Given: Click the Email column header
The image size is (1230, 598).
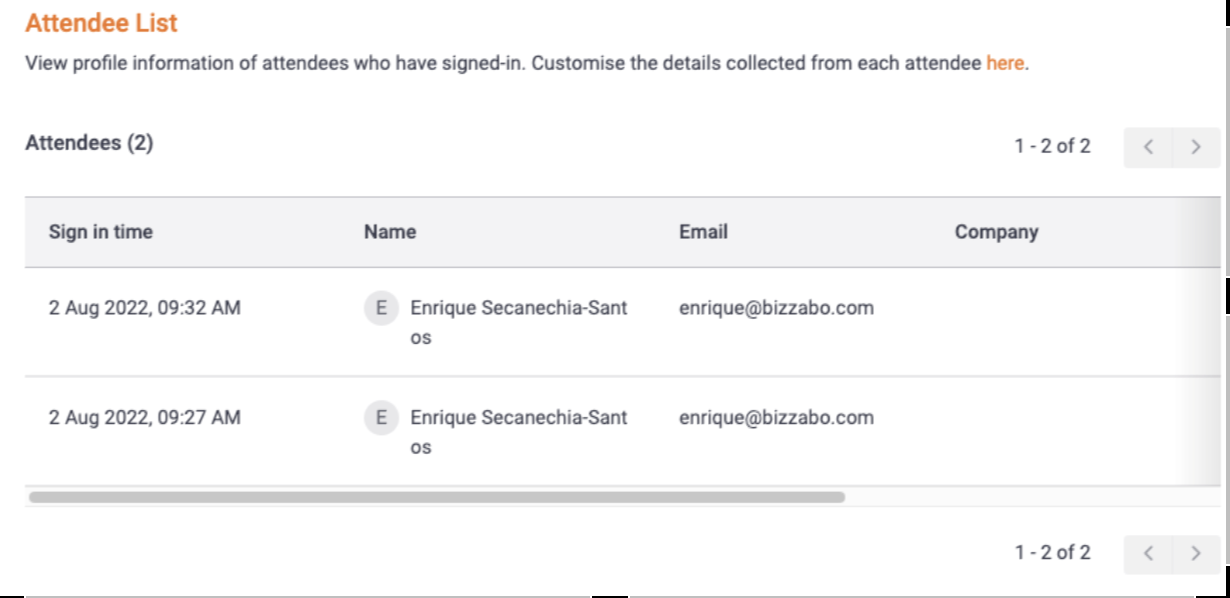Looking at the screenshot, I should tap(703, 232).
